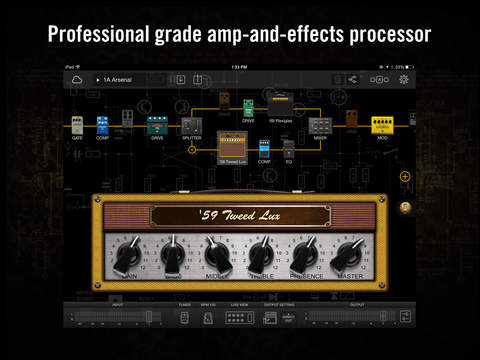The image size is (480, 360).
Task: Click the output routing icon at far right
Action: (x=405, y=316)
